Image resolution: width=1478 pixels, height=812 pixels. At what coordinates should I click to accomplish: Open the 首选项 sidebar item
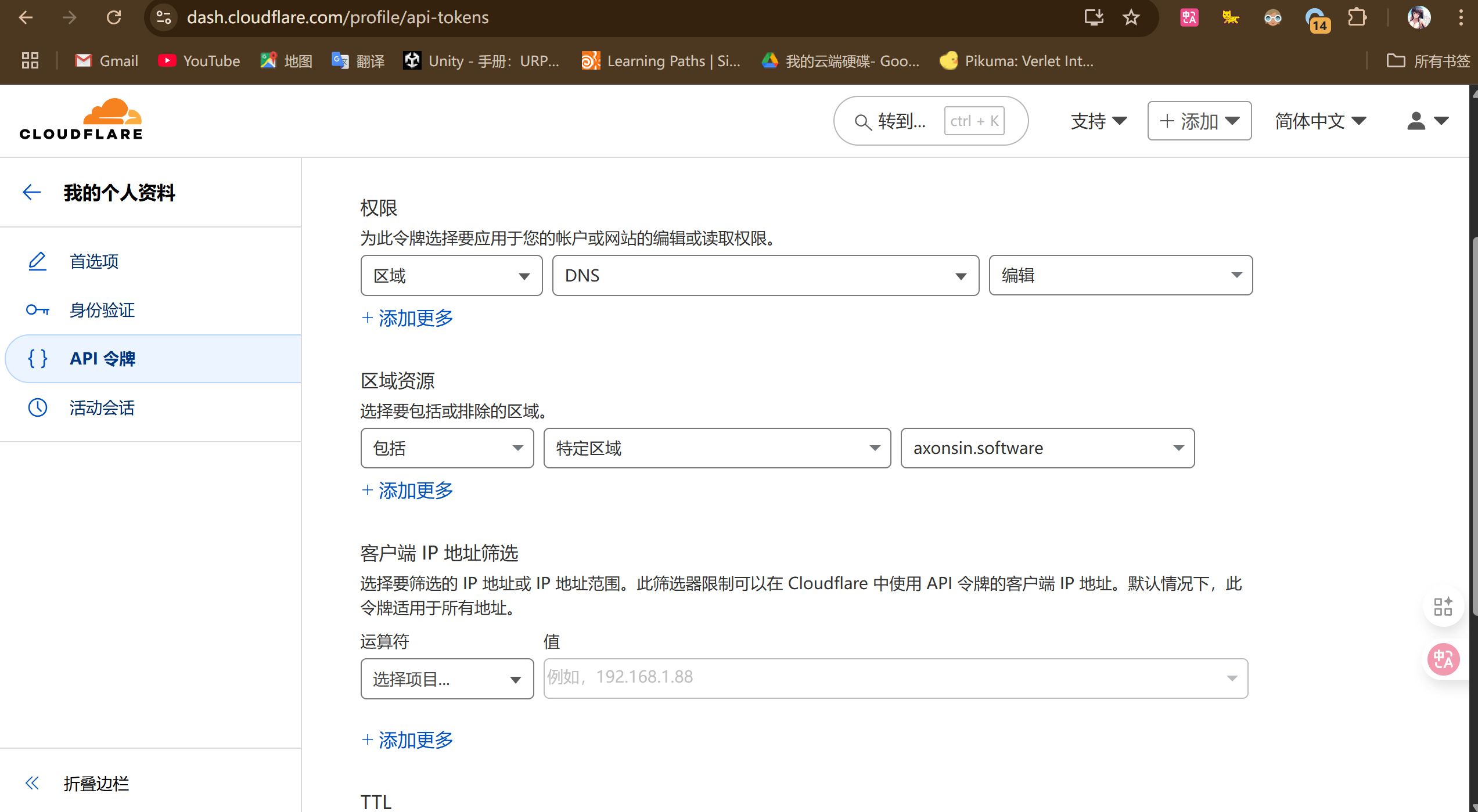coord(94,261)
